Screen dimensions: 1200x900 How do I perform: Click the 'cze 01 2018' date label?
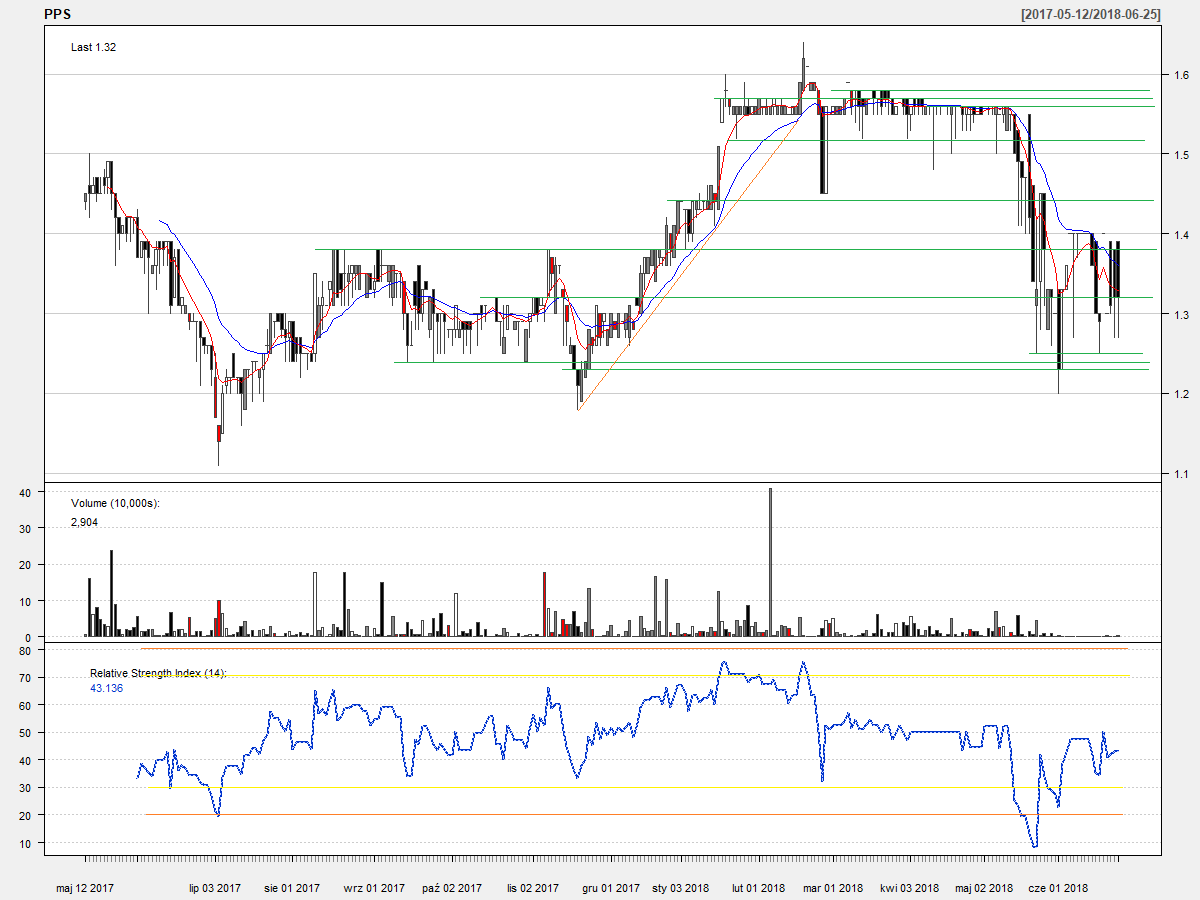1058,888
